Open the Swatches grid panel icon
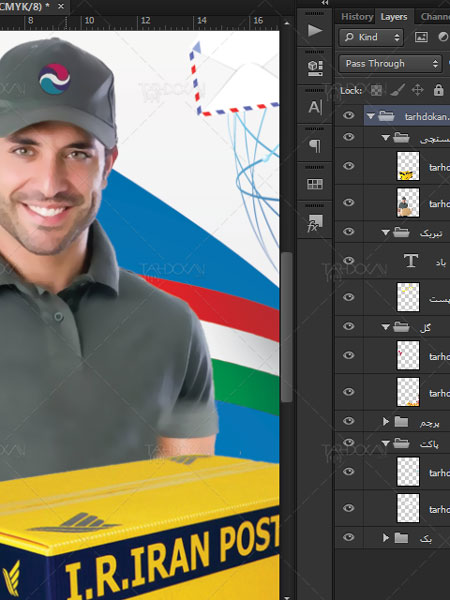Screen dimensions: 450x600 (315, 184)
